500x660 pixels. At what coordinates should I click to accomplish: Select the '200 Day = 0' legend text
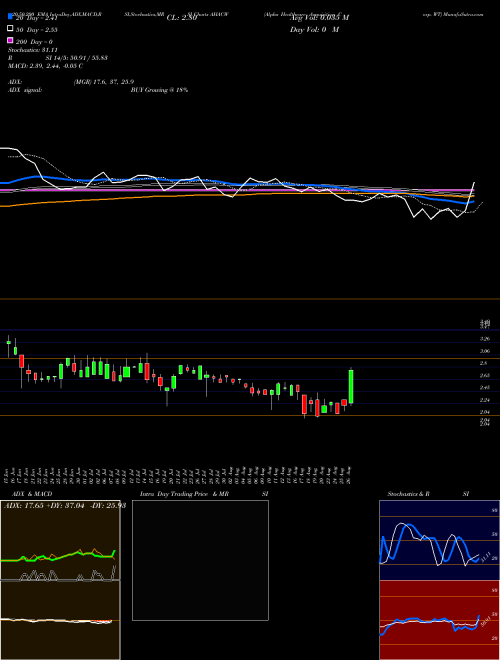34,42
